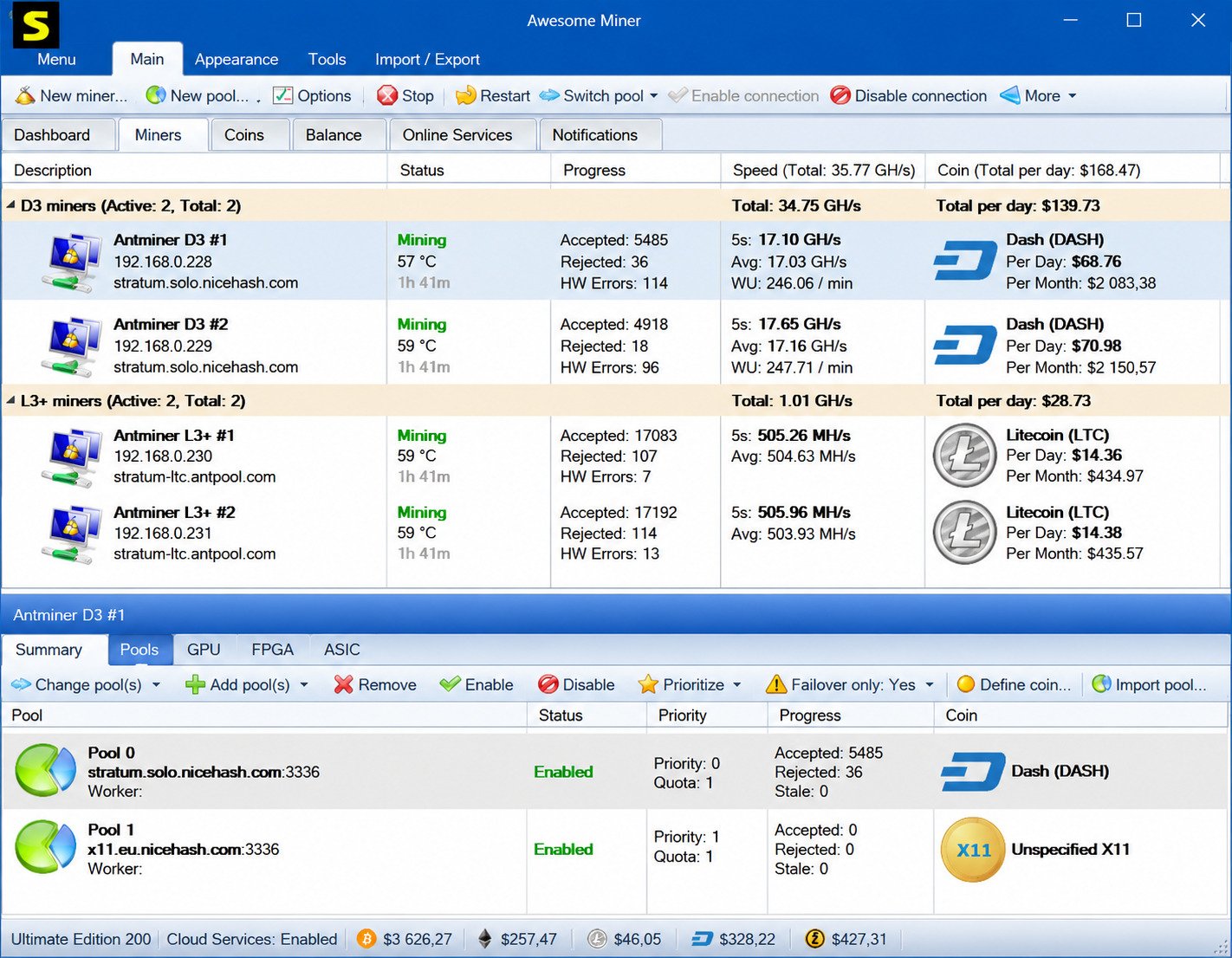1232x958 pixels.
Task: Click the Dash logo in Antminer D3 #2 row
Action: pos(965,346)
